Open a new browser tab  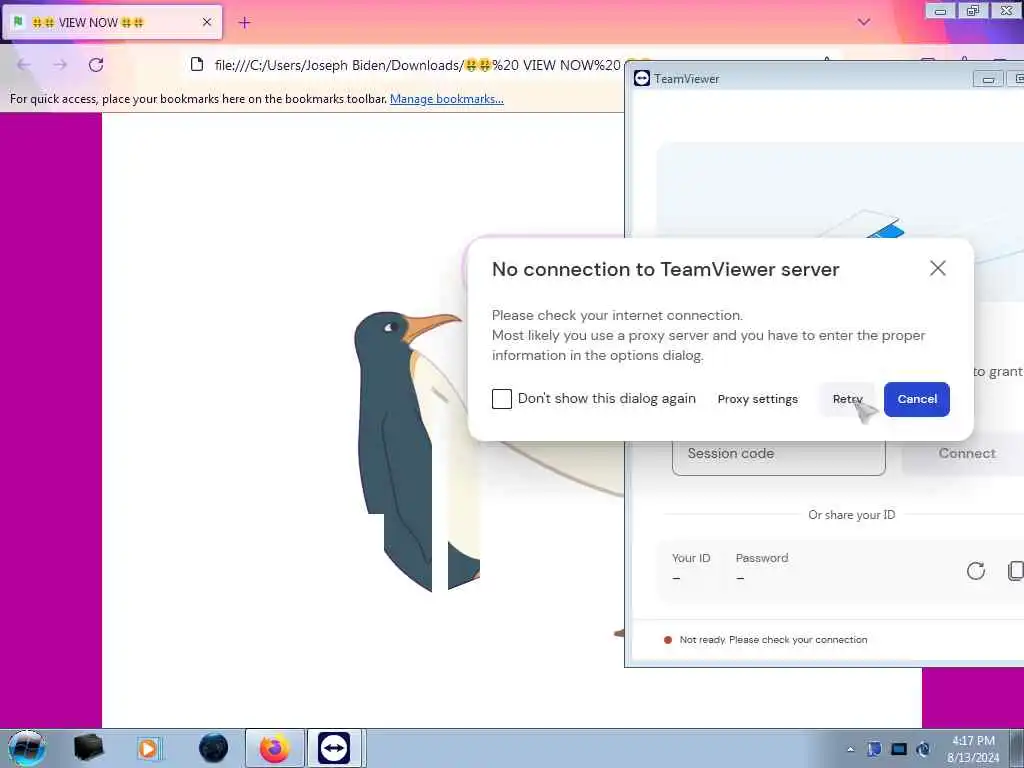[244, 23]
